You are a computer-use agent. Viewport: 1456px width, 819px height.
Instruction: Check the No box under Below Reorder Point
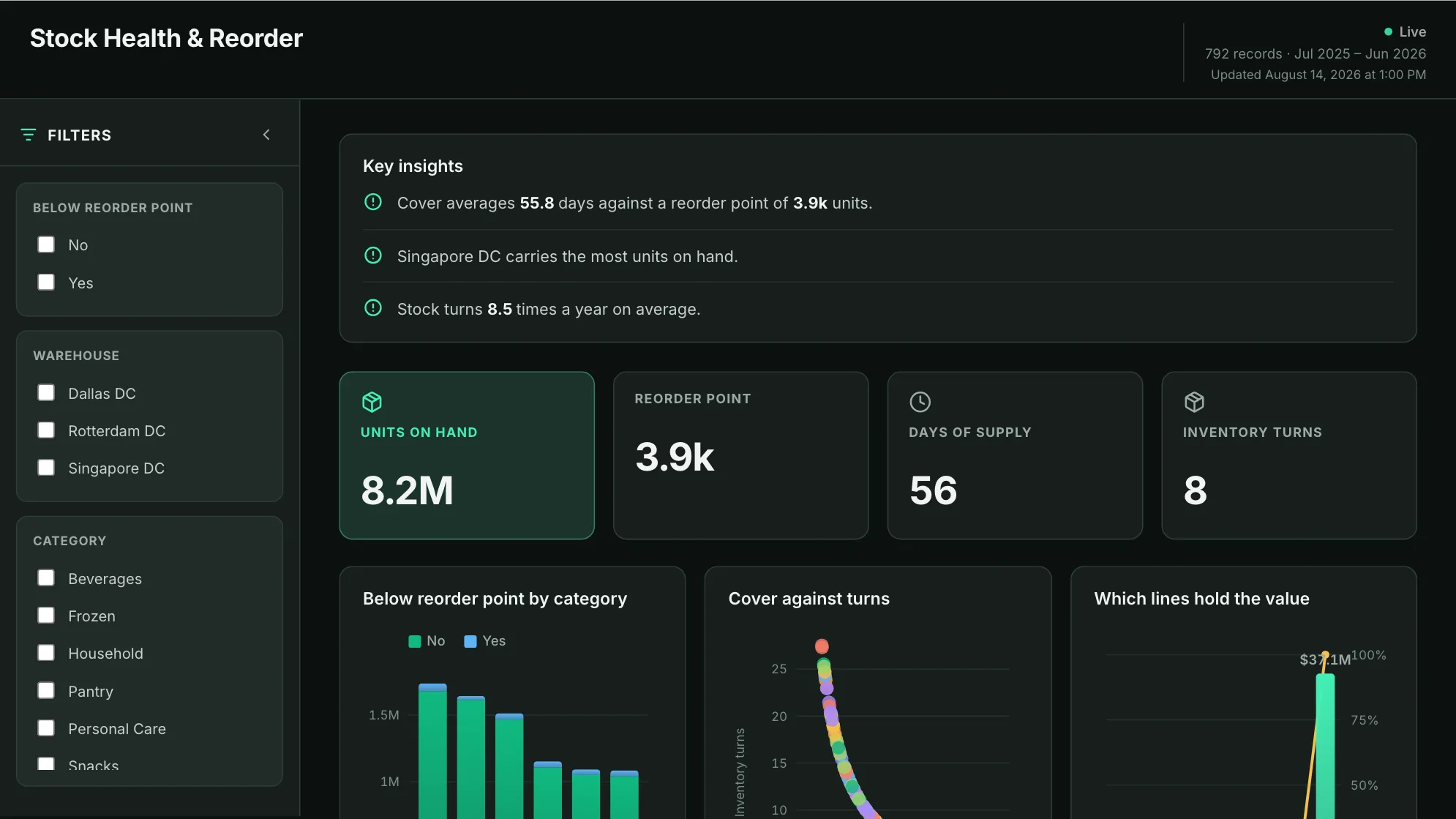(46, 244)
